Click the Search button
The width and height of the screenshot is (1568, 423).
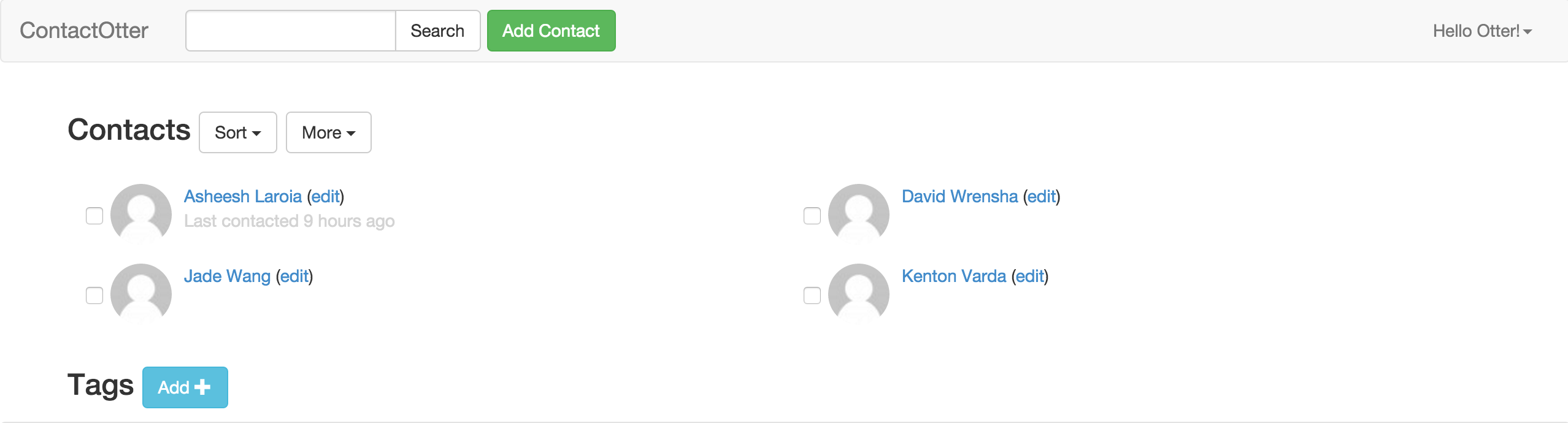[437, 31]
